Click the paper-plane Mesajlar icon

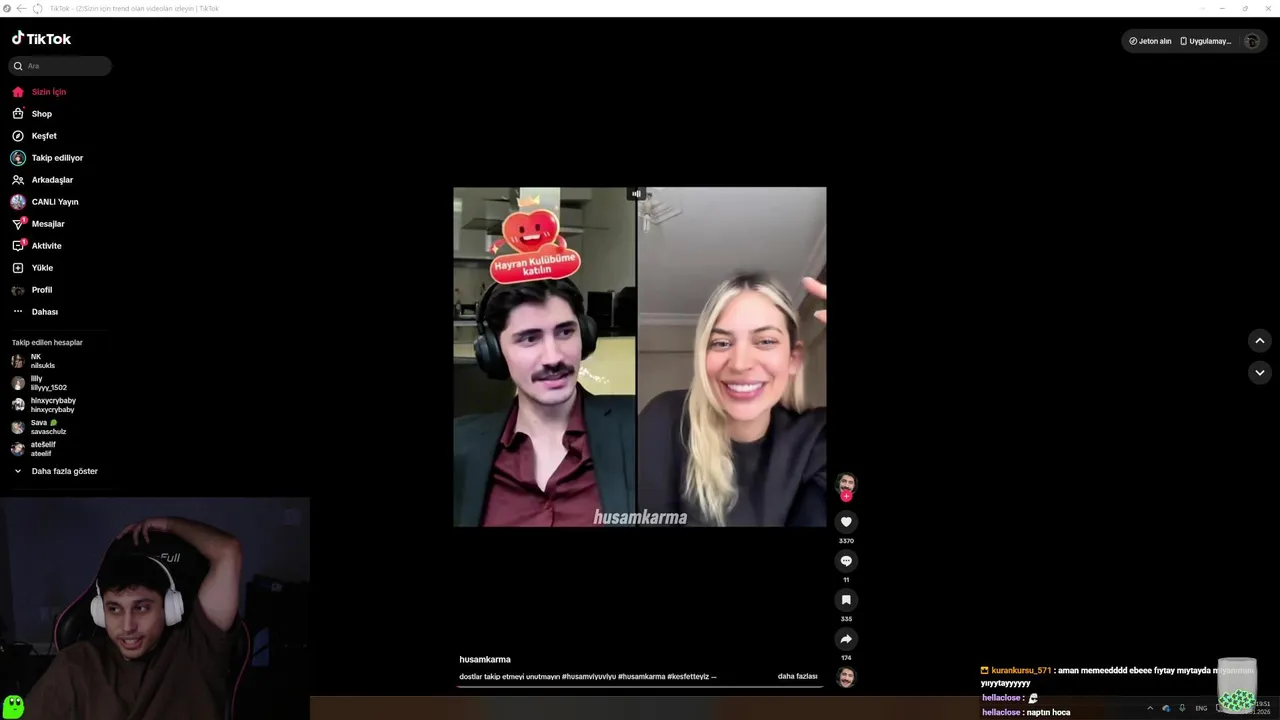pos(18,224)
